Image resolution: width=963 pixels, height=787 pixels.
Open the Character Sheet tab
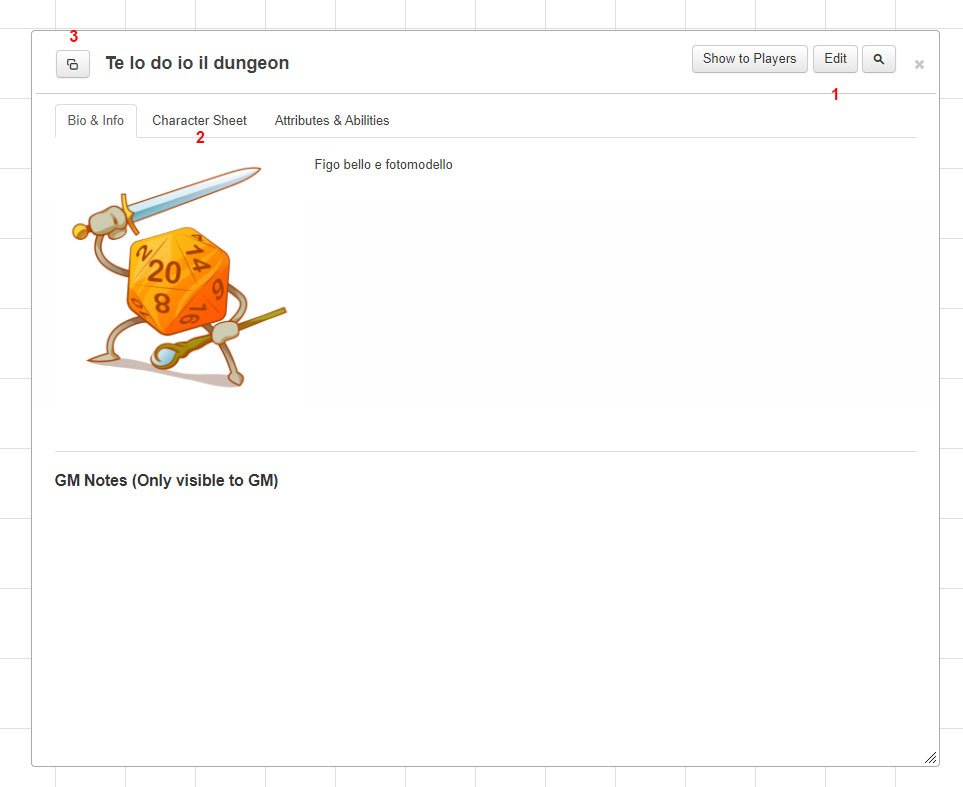click(x=200, y=120)
